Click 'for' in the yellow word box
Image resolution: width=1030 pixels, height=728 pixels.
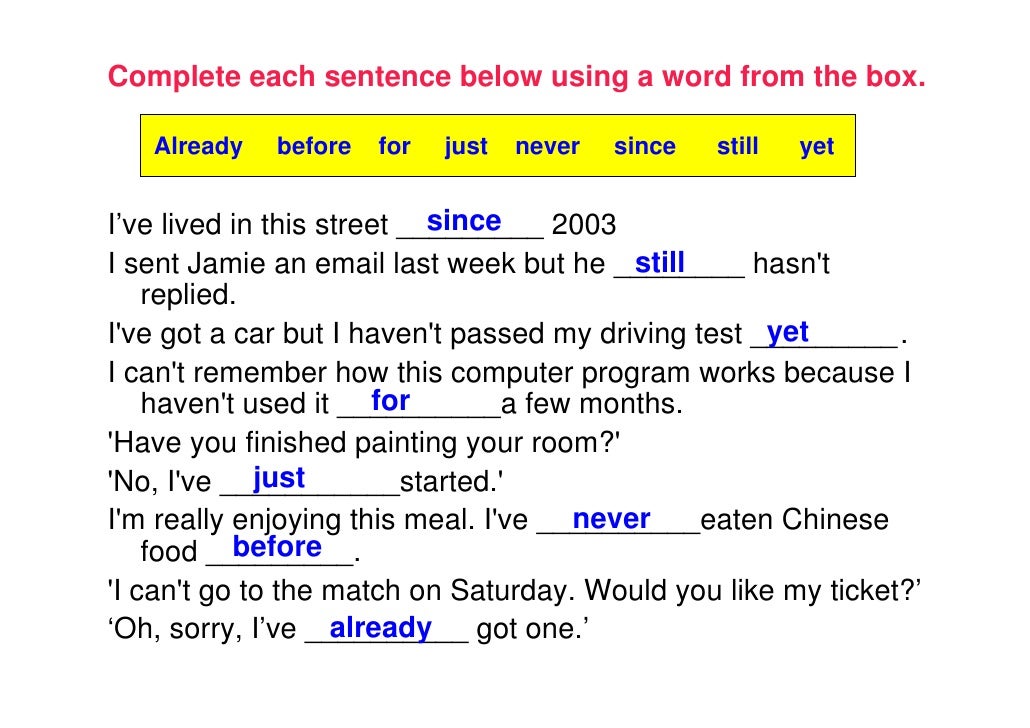click(x=394, y=146)
